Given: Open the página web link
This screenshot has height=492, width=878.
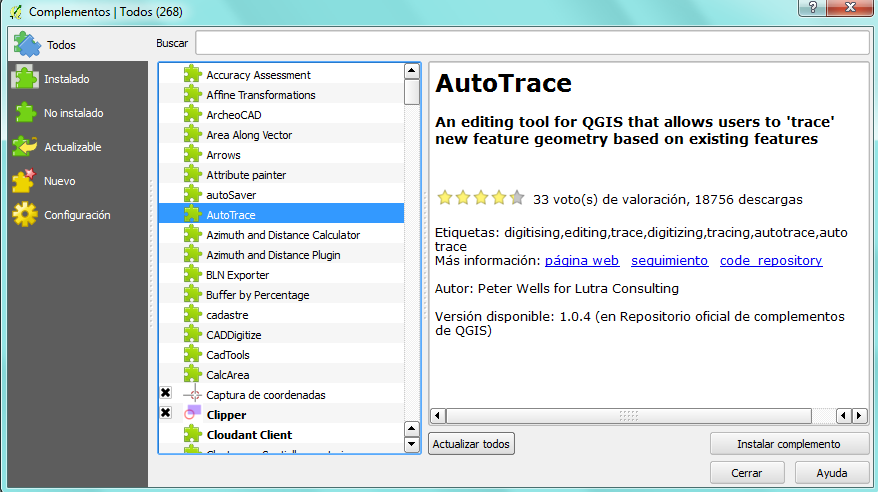Looking at the screenshot, I should tap(582, 261).
